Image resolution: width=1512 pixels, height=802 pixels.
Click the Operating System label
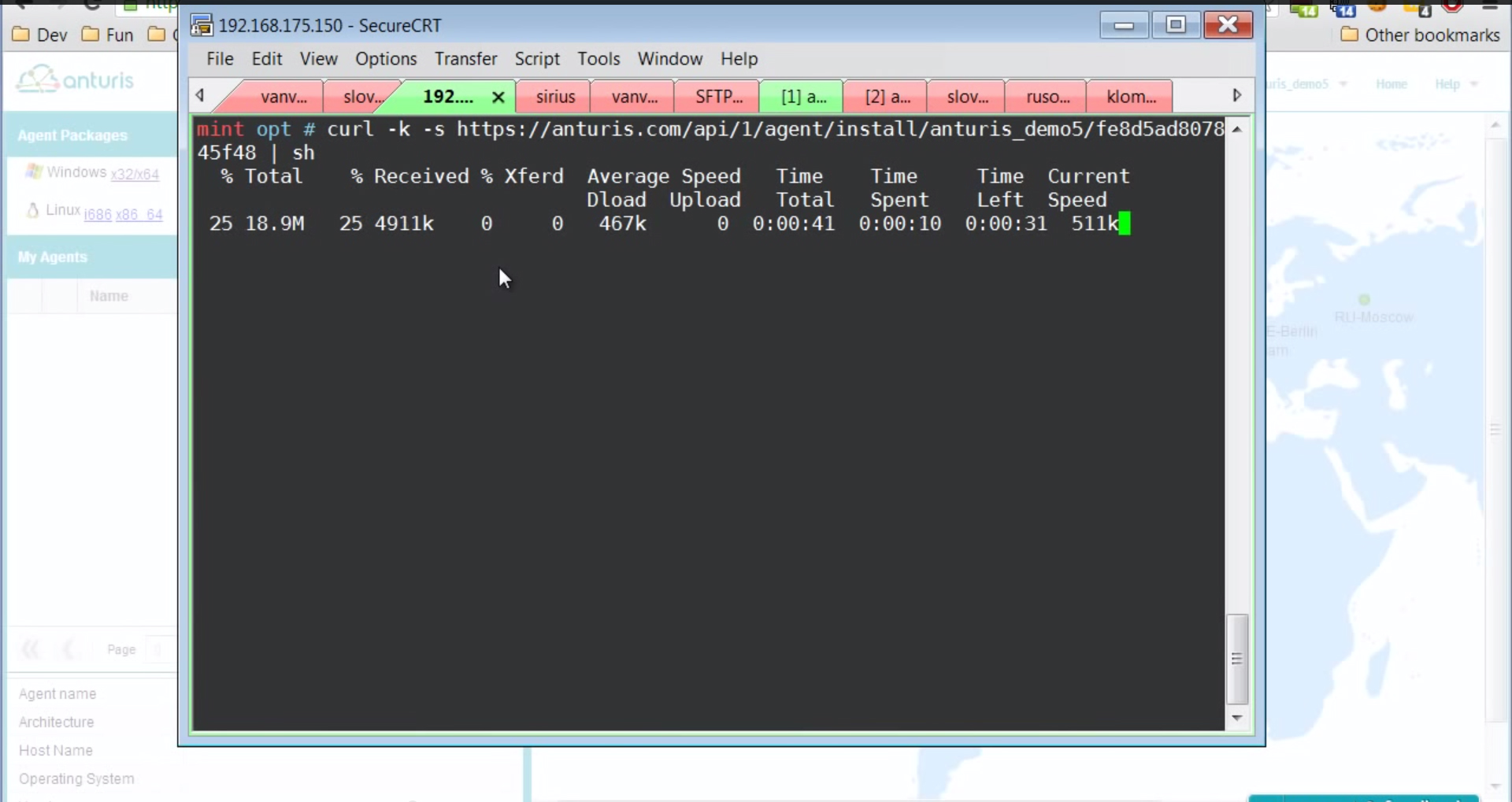76,778
